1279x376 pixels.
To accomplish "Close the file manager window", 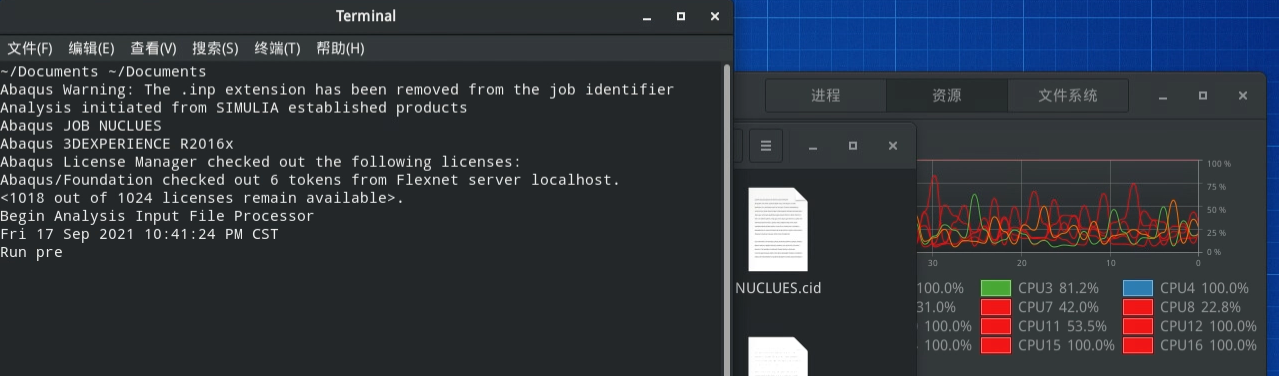I will point(892,146).
